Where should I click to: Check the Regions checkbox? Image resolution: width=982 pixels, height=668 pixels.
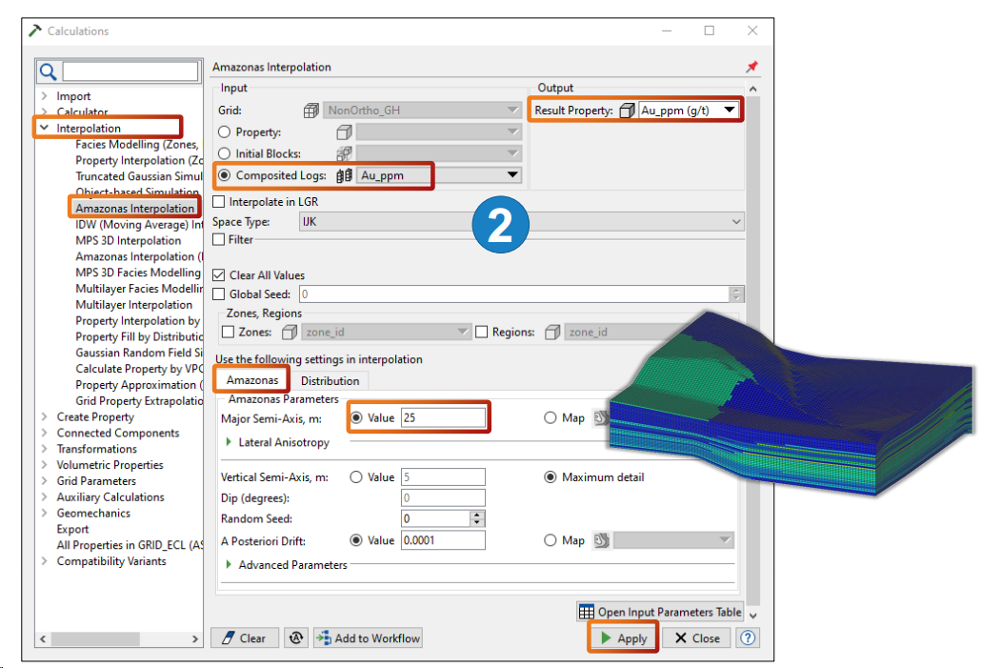pos(482,332)
